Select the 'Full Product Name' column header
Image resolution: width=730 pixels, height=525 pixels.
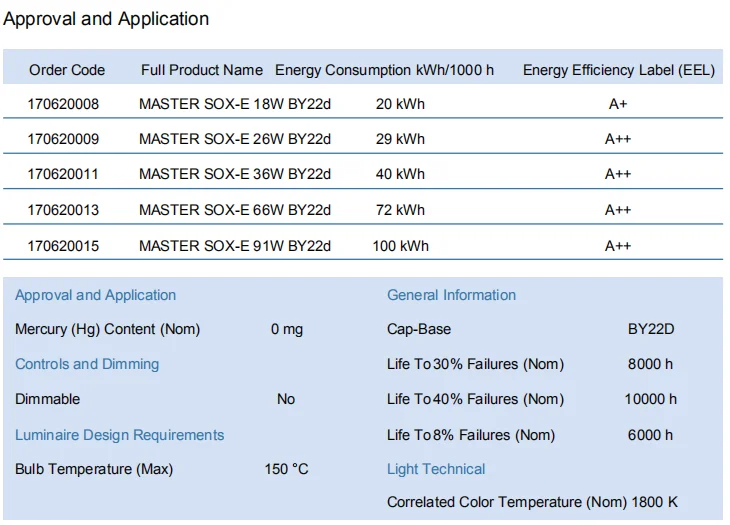202,70
